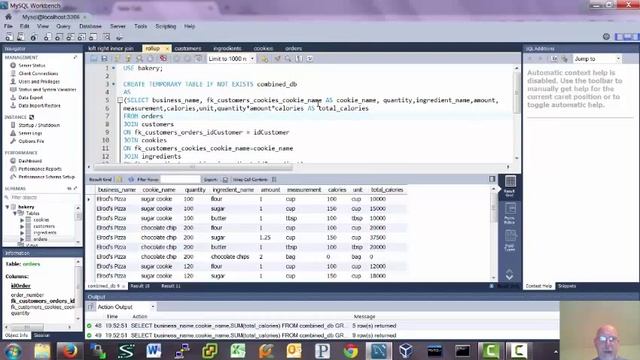Open Client Connections in Navigator
Viewport: 640px width, 360px height.
click(38, 73)
